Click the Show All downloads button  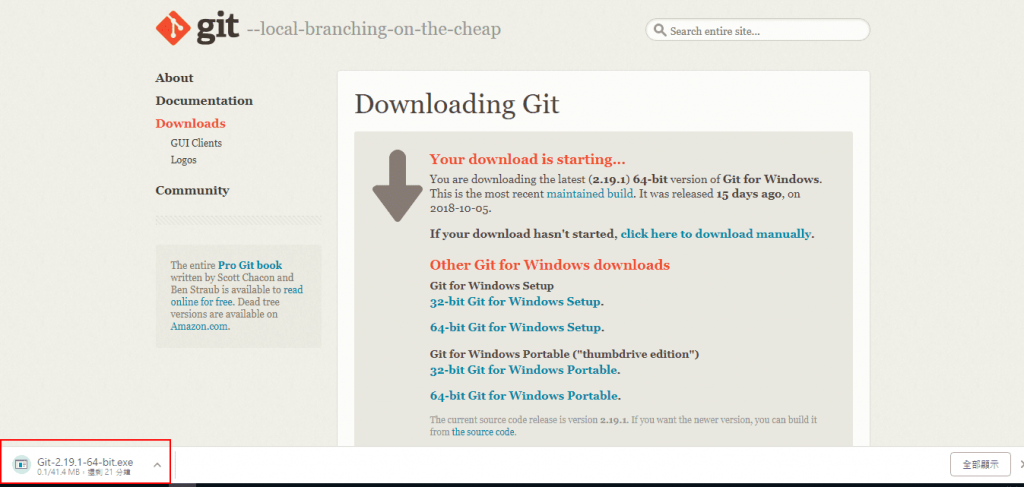(x=980, y=465)
